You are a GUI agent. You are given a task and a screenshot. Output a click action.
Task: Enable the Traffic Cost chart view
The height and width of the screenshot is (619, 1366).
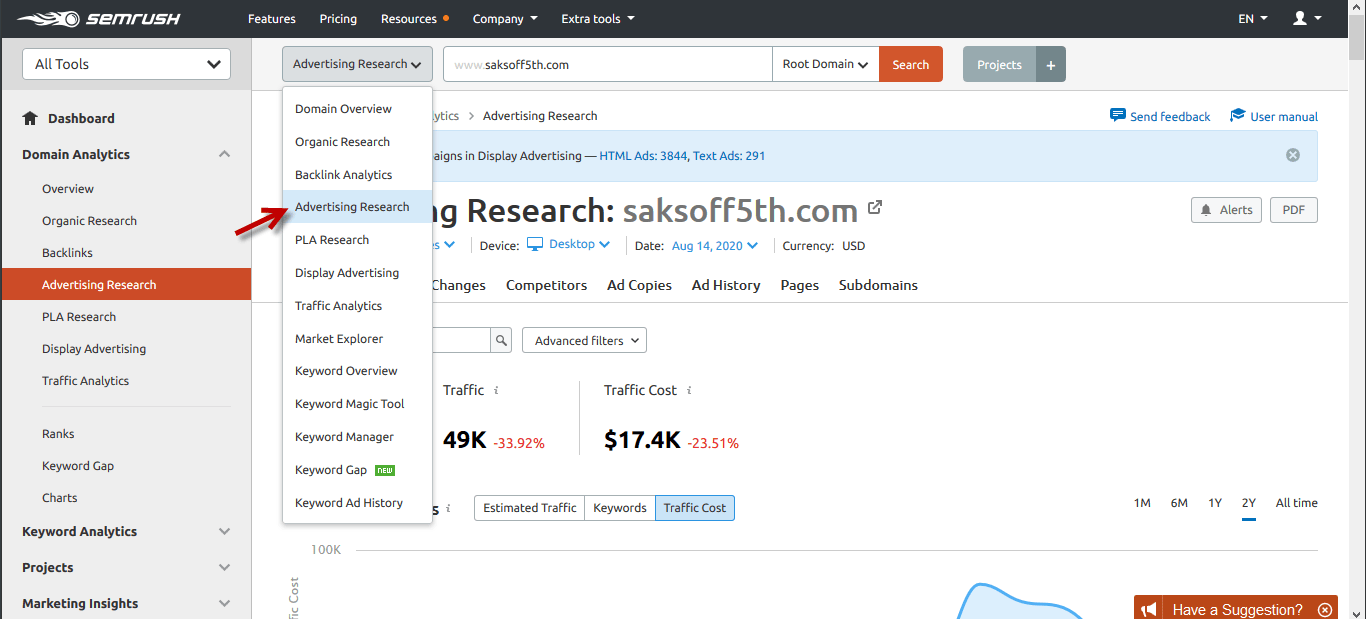click(694, 507)
